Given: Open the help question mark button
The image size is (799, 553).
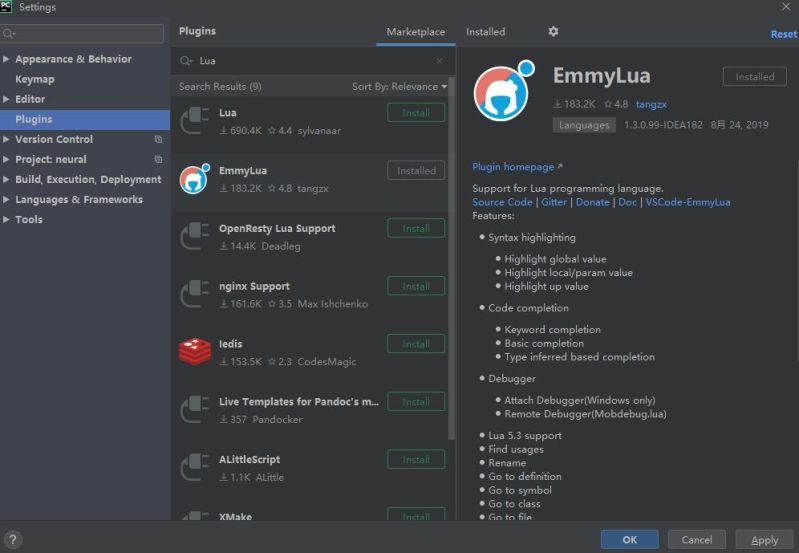Looking at the screenshot, I should (x=13, y=539).
